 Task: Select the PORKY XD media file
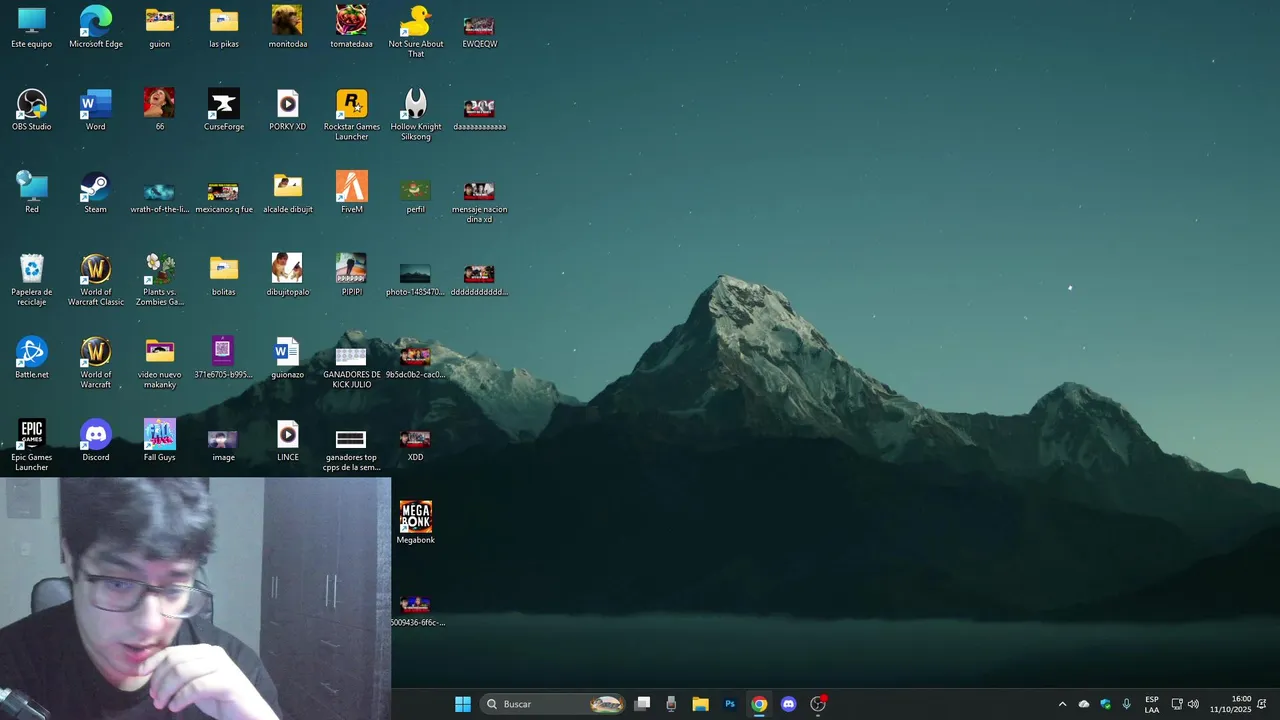point(288,110)
